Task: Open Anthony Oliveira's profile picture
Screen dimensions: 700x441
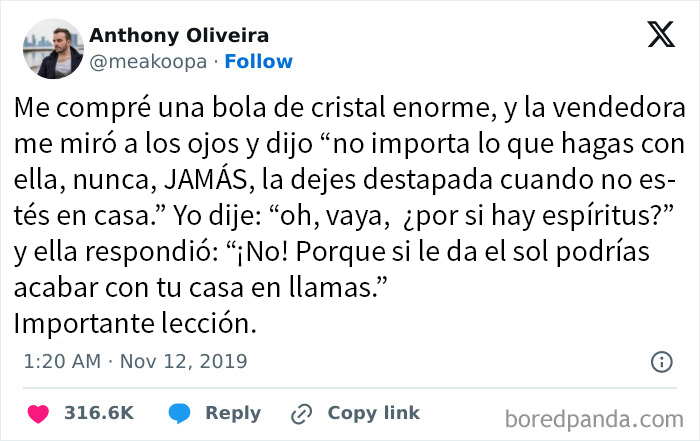Action: (52, 48)
